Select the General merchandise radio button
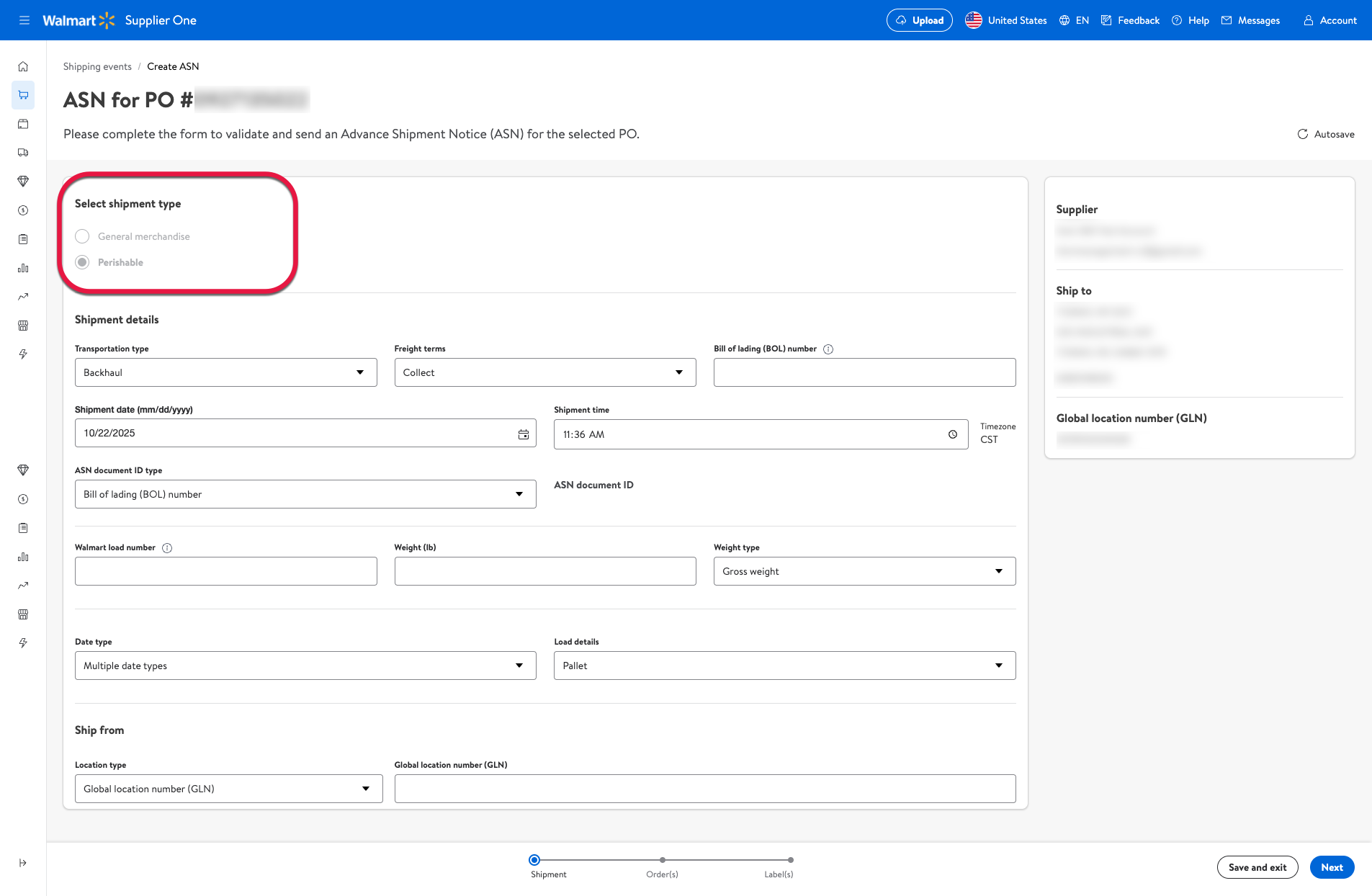This screenshot has height=896, width=1372. pos(82,236)
